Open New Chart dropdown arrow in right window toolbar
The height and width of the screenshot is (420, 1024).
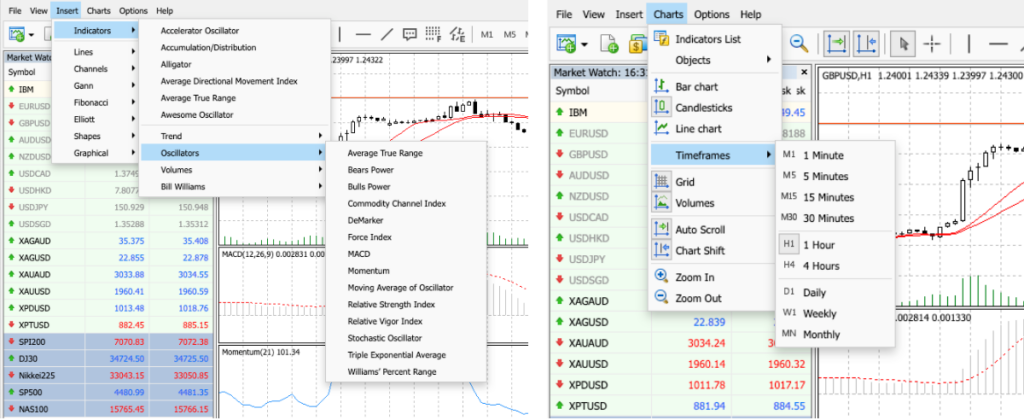coord(584,44)
